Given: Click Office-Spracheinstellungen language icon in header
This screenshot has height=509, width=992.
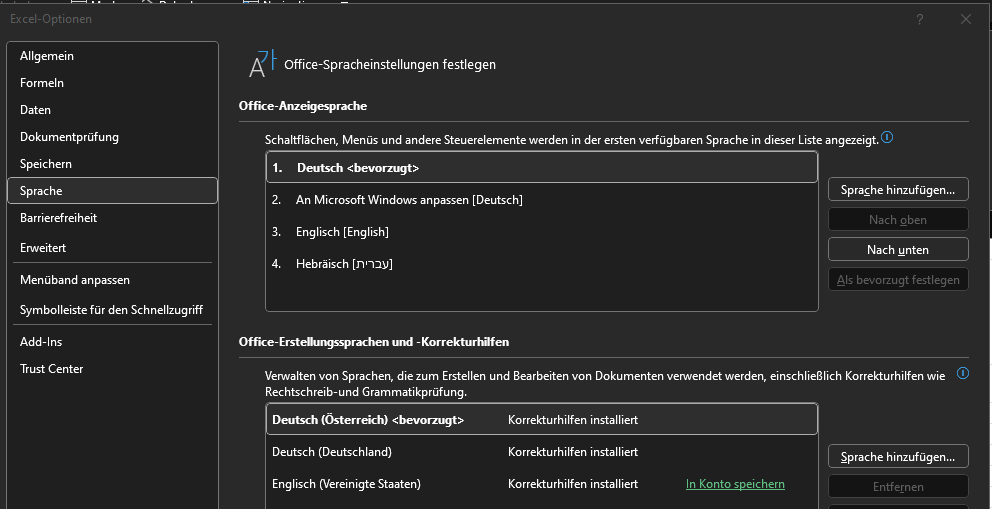Looking at the screenshot, I should tap(263, 64).
